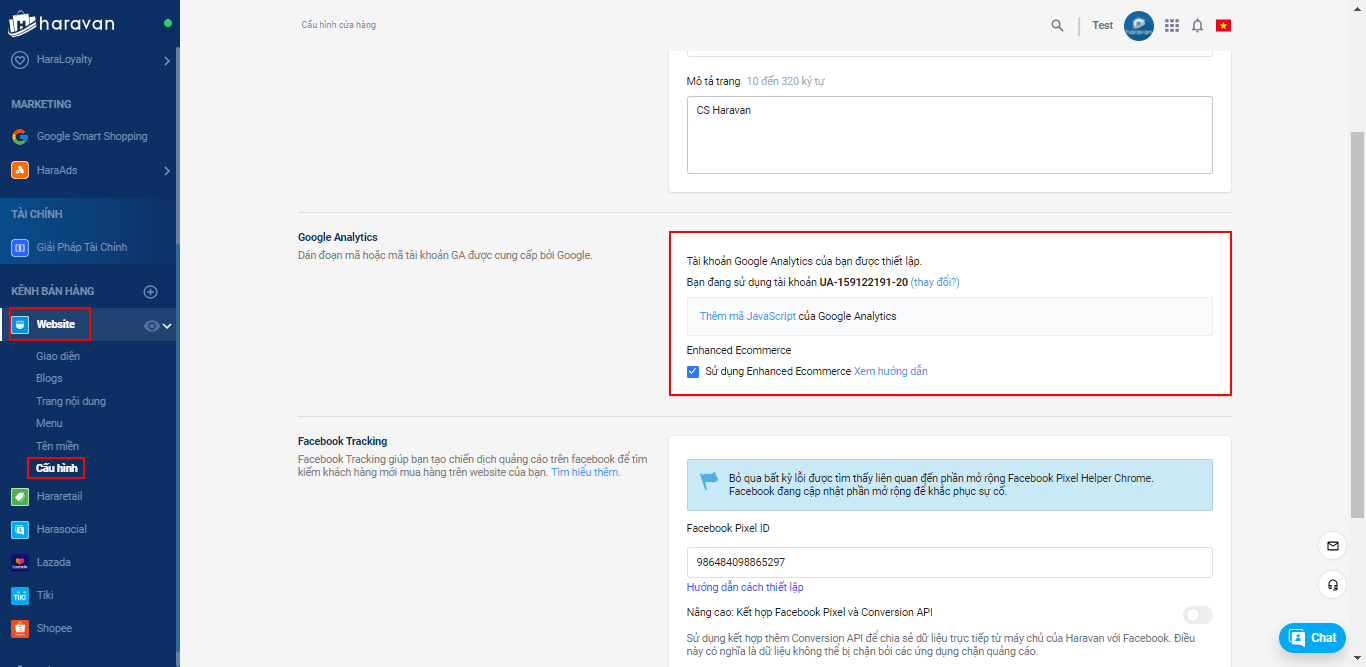
Task: Open the apps grid icon
Action: (1172, 25)
